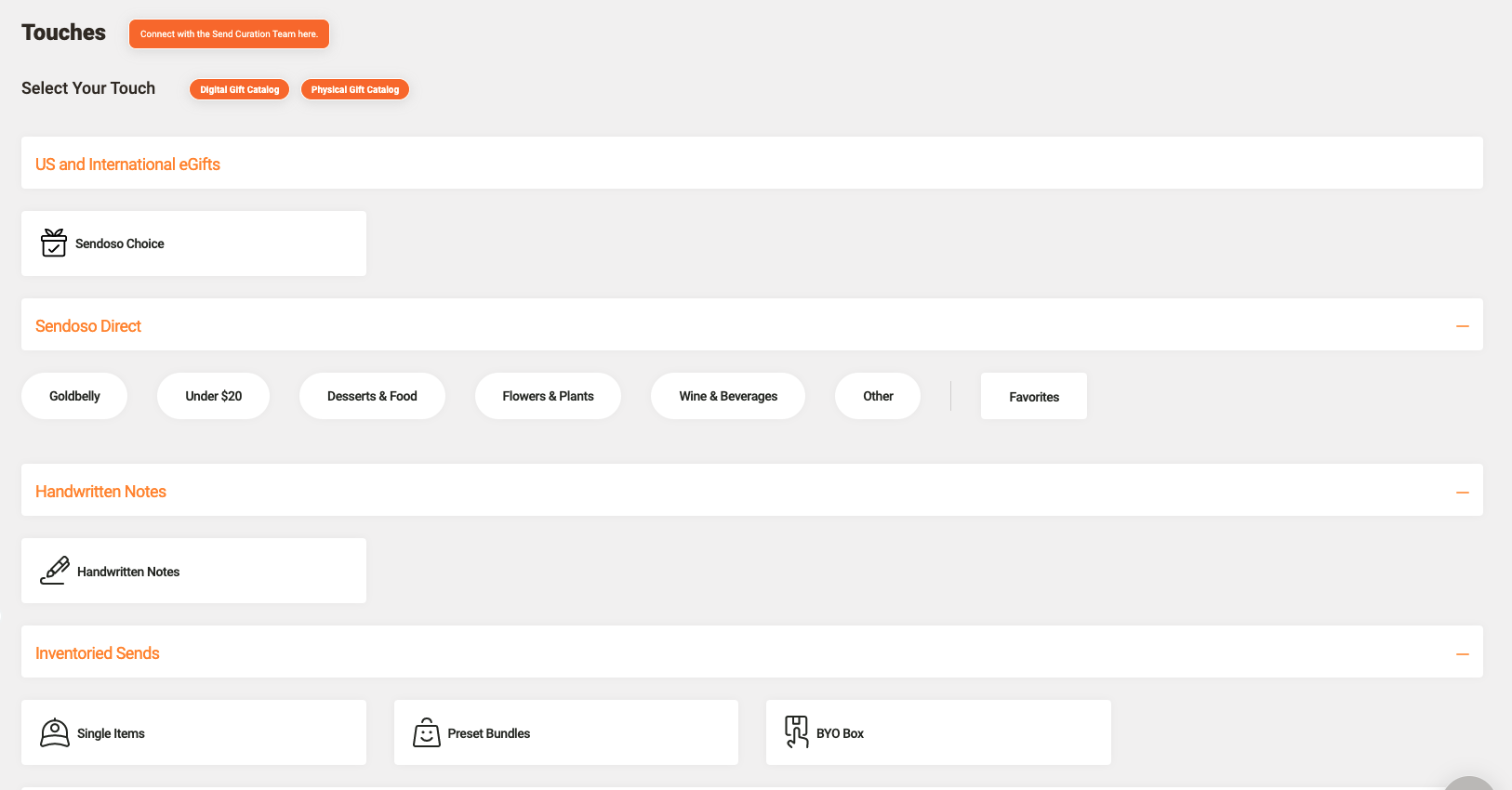Connect with the Send Curation Team
Screen dimensions: 1512x790
click(229, 33)
